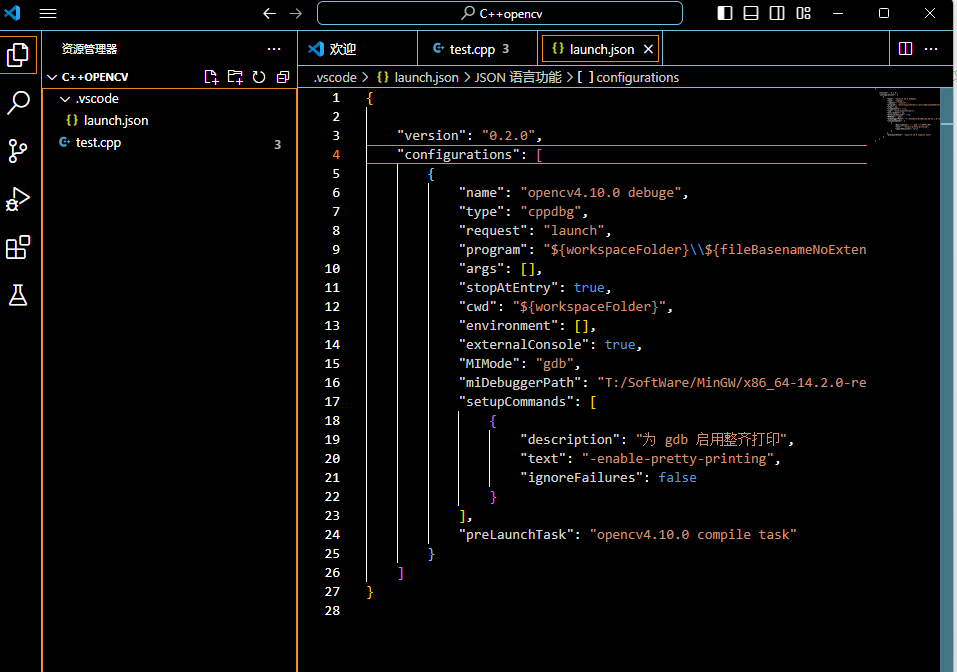
Task: Click the C++opencv command search box
Action: coord(500,13)
